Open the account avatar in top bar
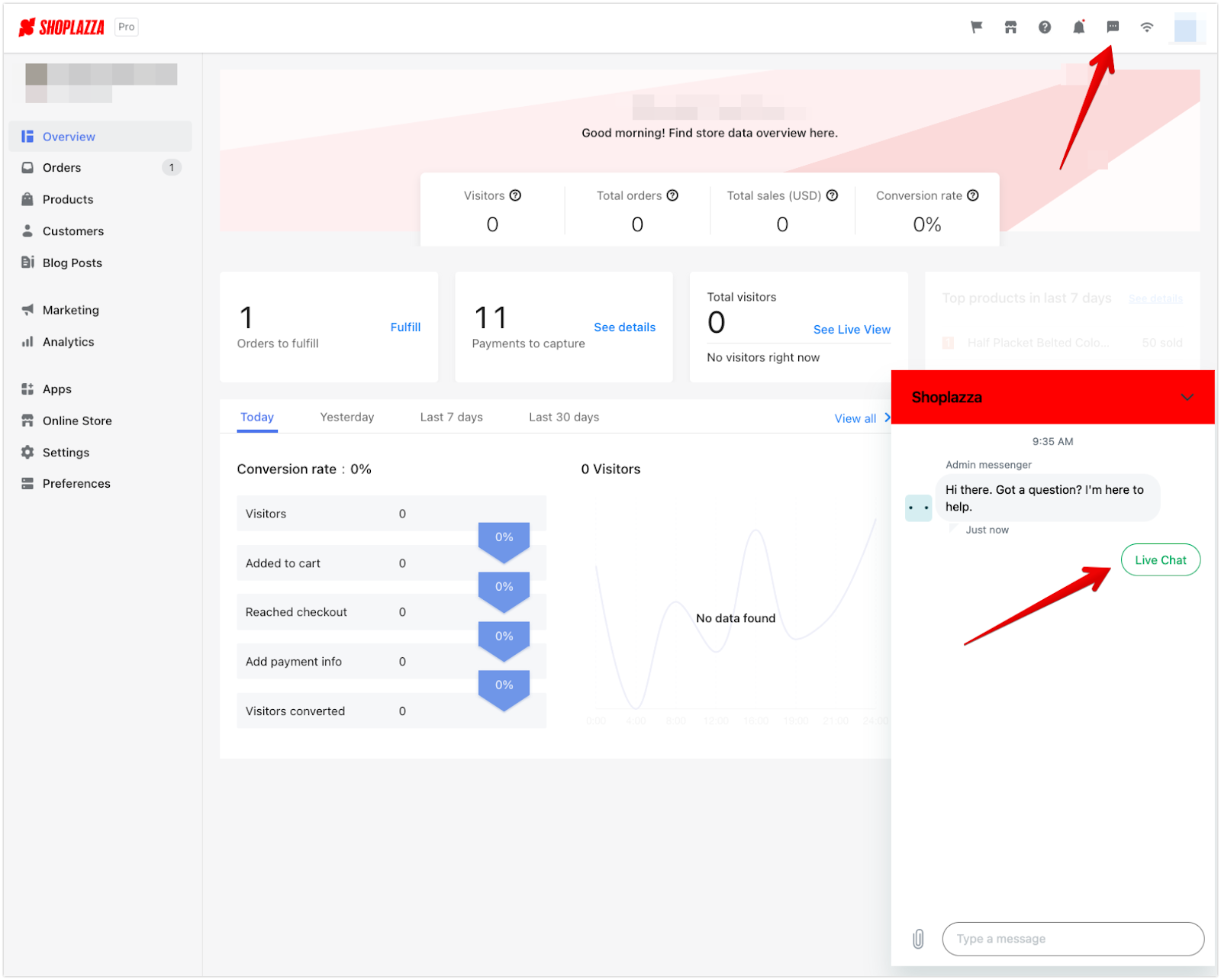The width and height of the screenshot is (1221, 980). point(1185,31)
